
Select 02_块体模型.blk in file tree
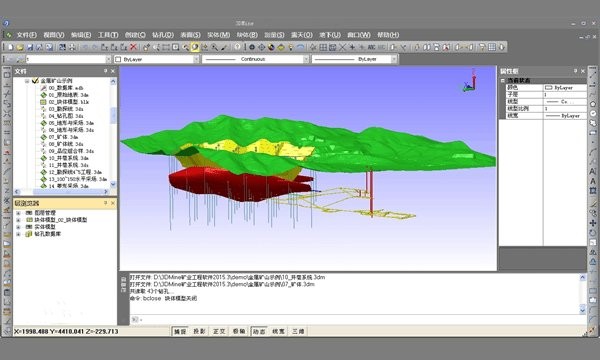point(68,102)
